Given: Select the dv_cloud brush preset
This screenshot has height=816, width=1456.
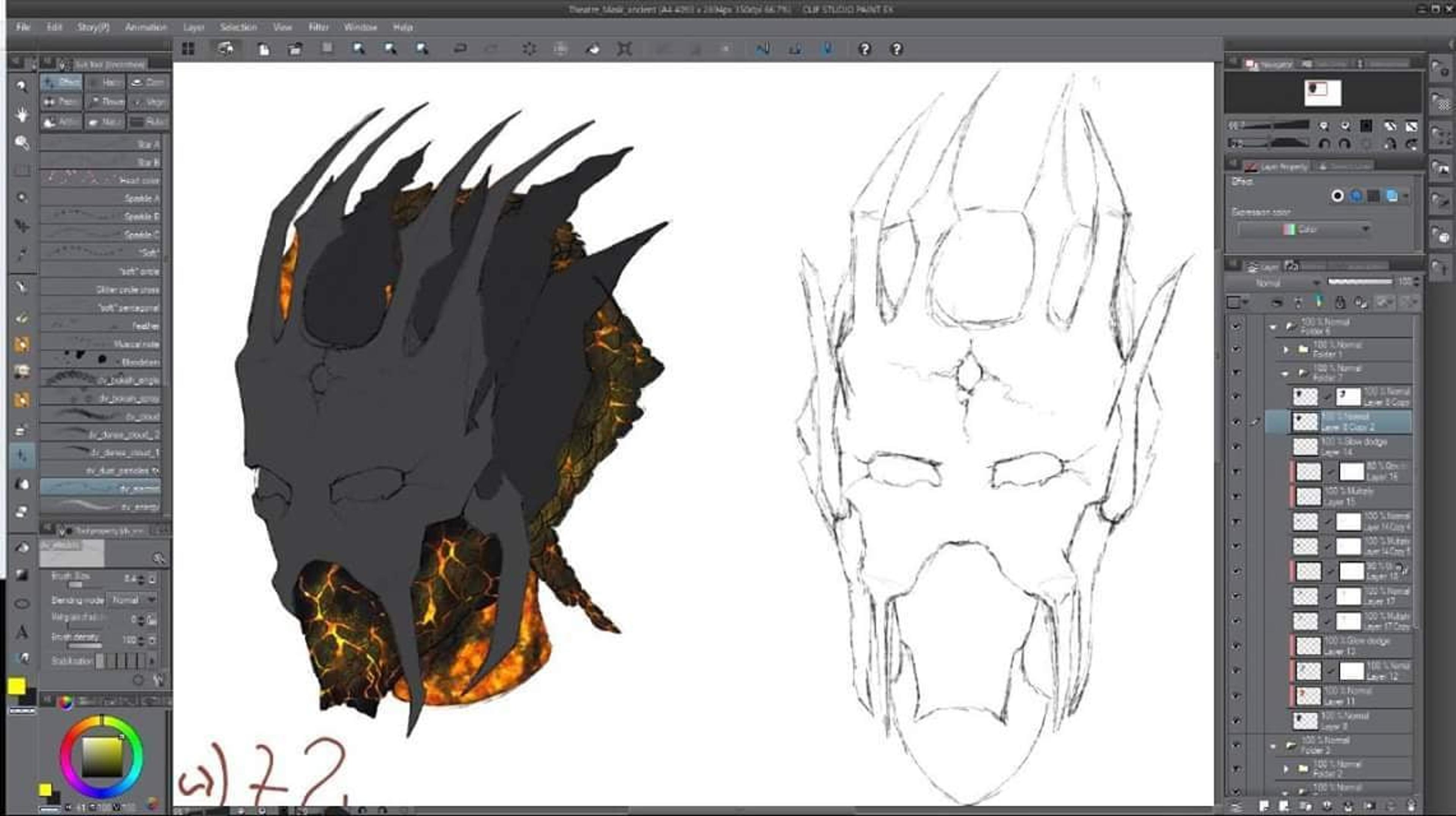Looking at the screenshot, I should (x=100, y=416).
